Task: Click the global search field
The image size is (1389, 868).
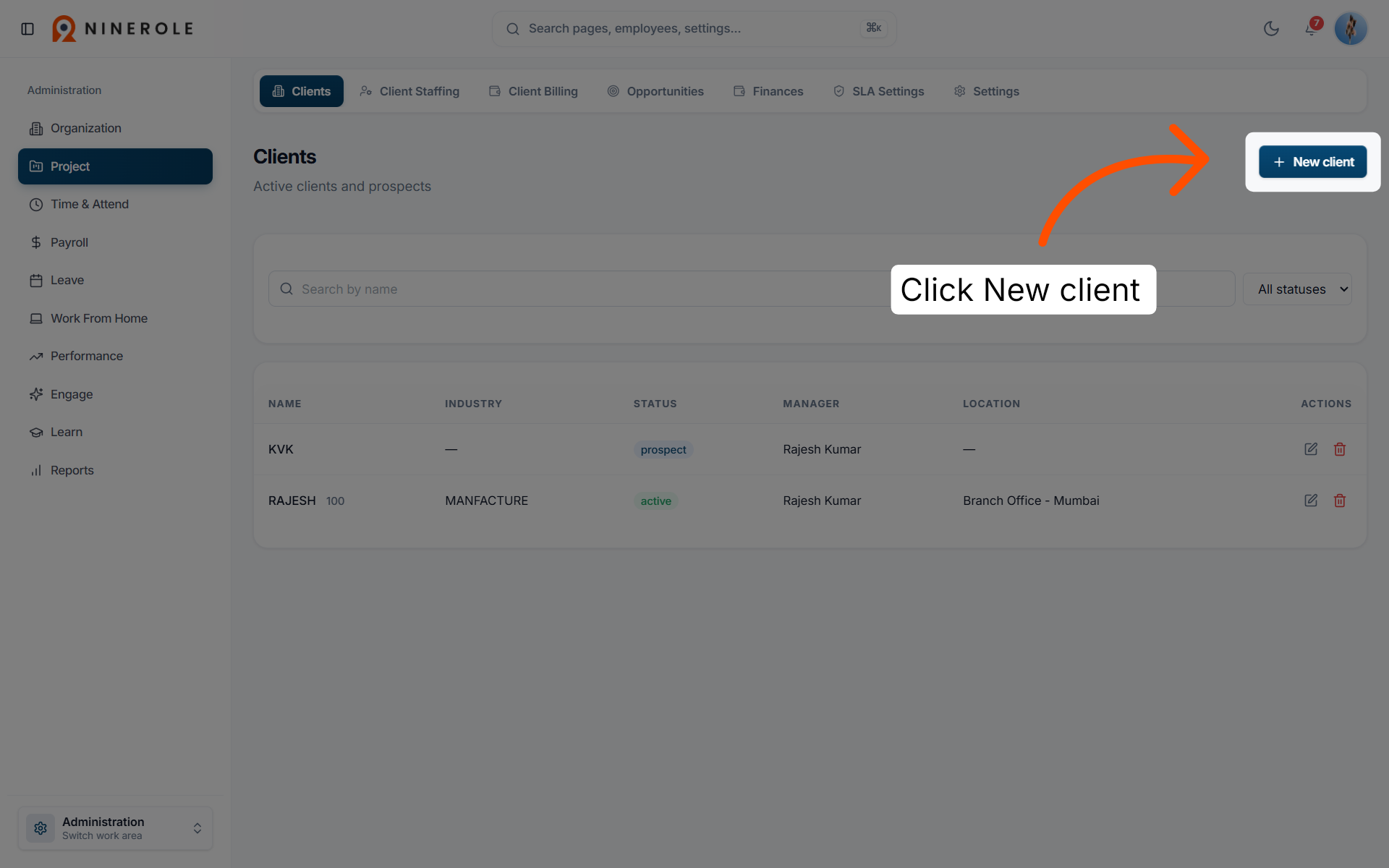Action: click(x=694, y=29)
